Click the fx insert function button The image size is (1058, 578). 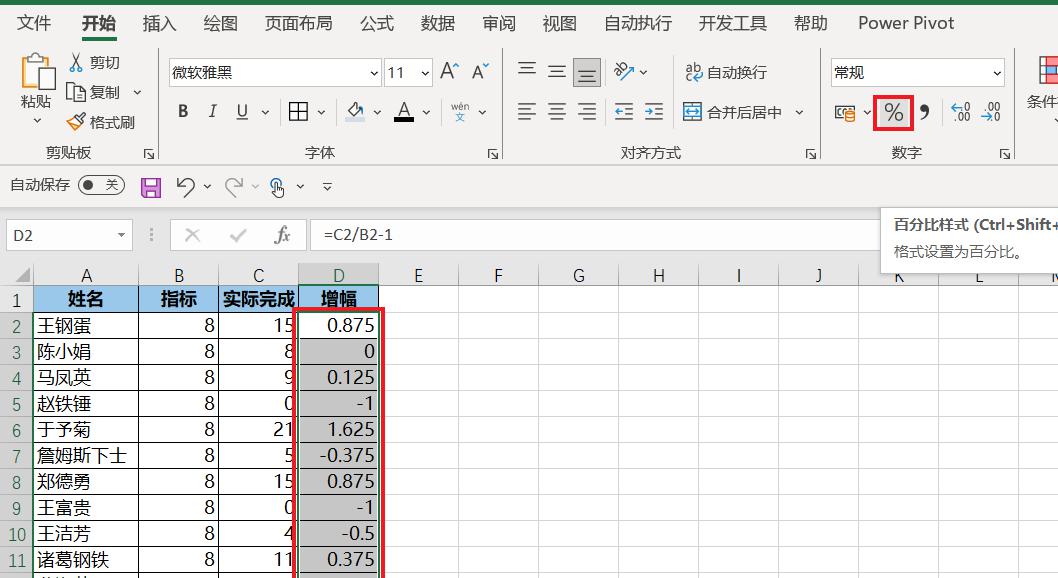[x=282, y=235]
